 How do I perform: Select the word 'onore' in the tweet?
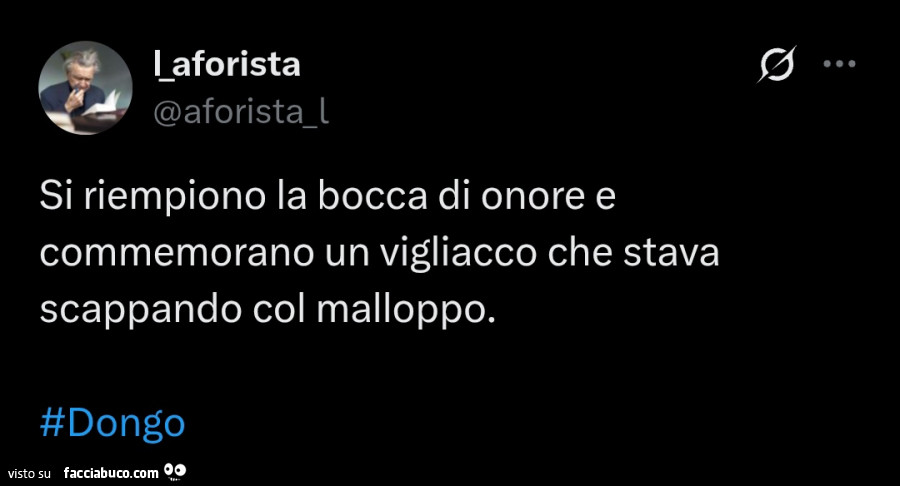click(x=526, y=196)
